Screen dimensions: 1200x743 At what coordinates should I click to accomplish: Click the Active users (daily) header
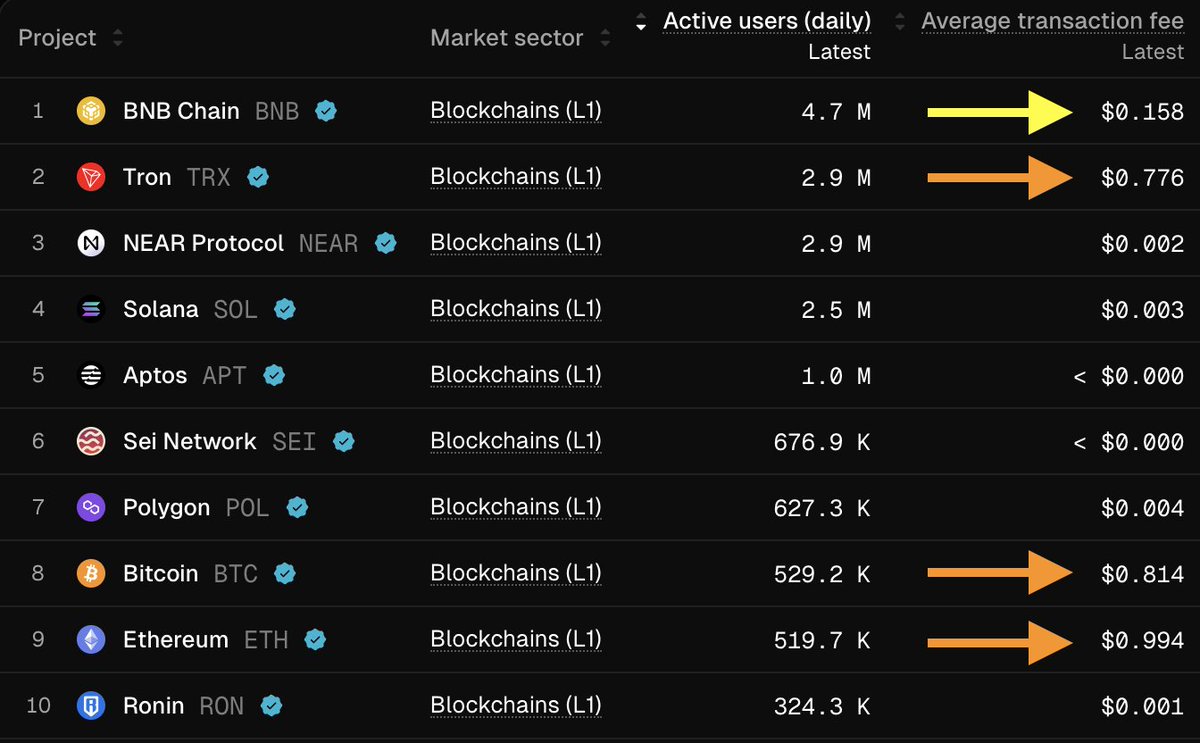click(767, 21)
